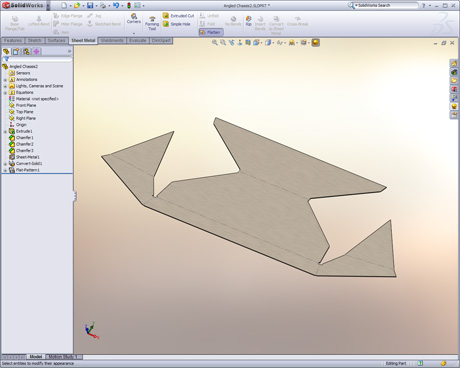Open the Forming Tool command
Image resolution: width=460 pixels, height=368 pixels.
pos(152,24)
